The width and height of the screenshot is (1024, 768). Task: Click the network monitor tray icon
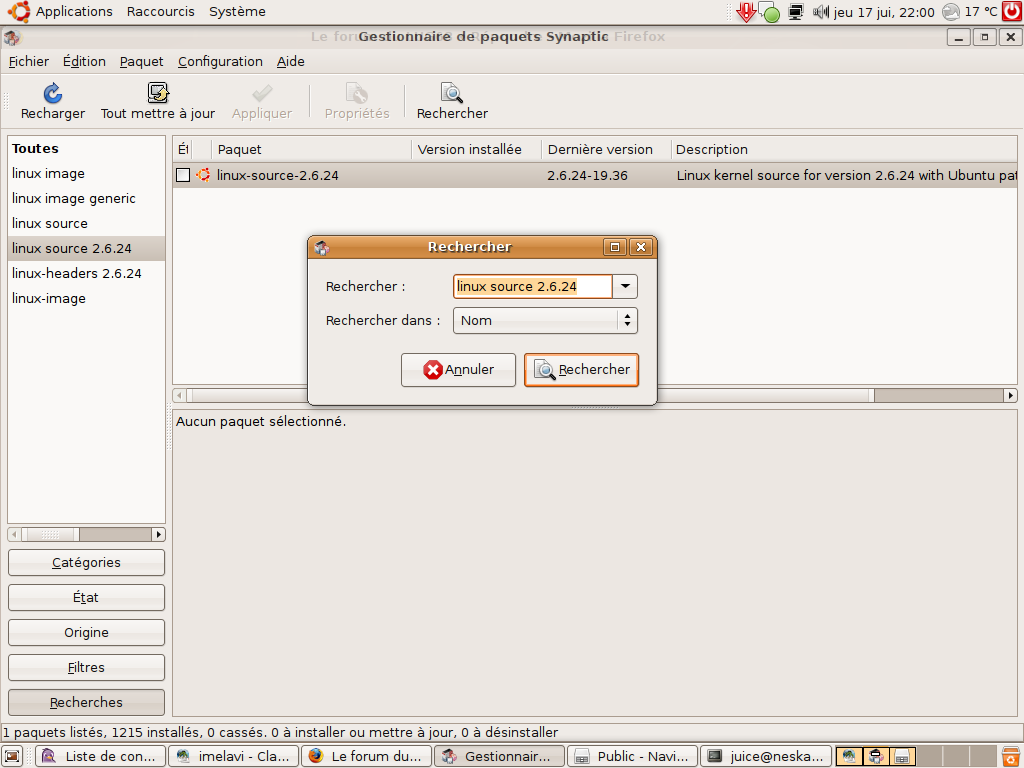click(796, 12)
